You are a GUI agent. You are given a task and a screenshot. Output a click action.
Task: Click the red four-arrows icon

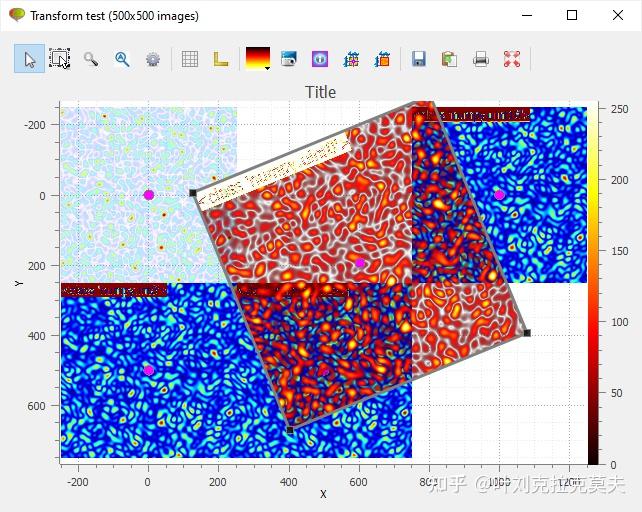512,59
